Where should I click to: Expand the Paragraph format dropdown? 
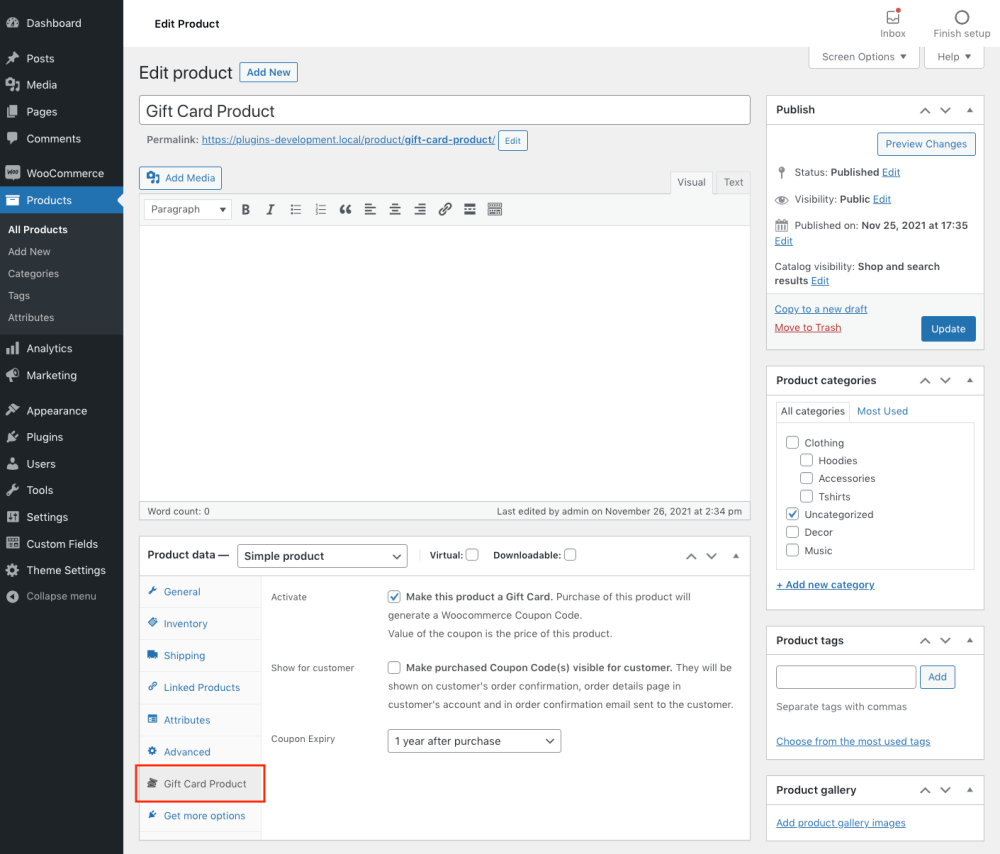(188, 209)
